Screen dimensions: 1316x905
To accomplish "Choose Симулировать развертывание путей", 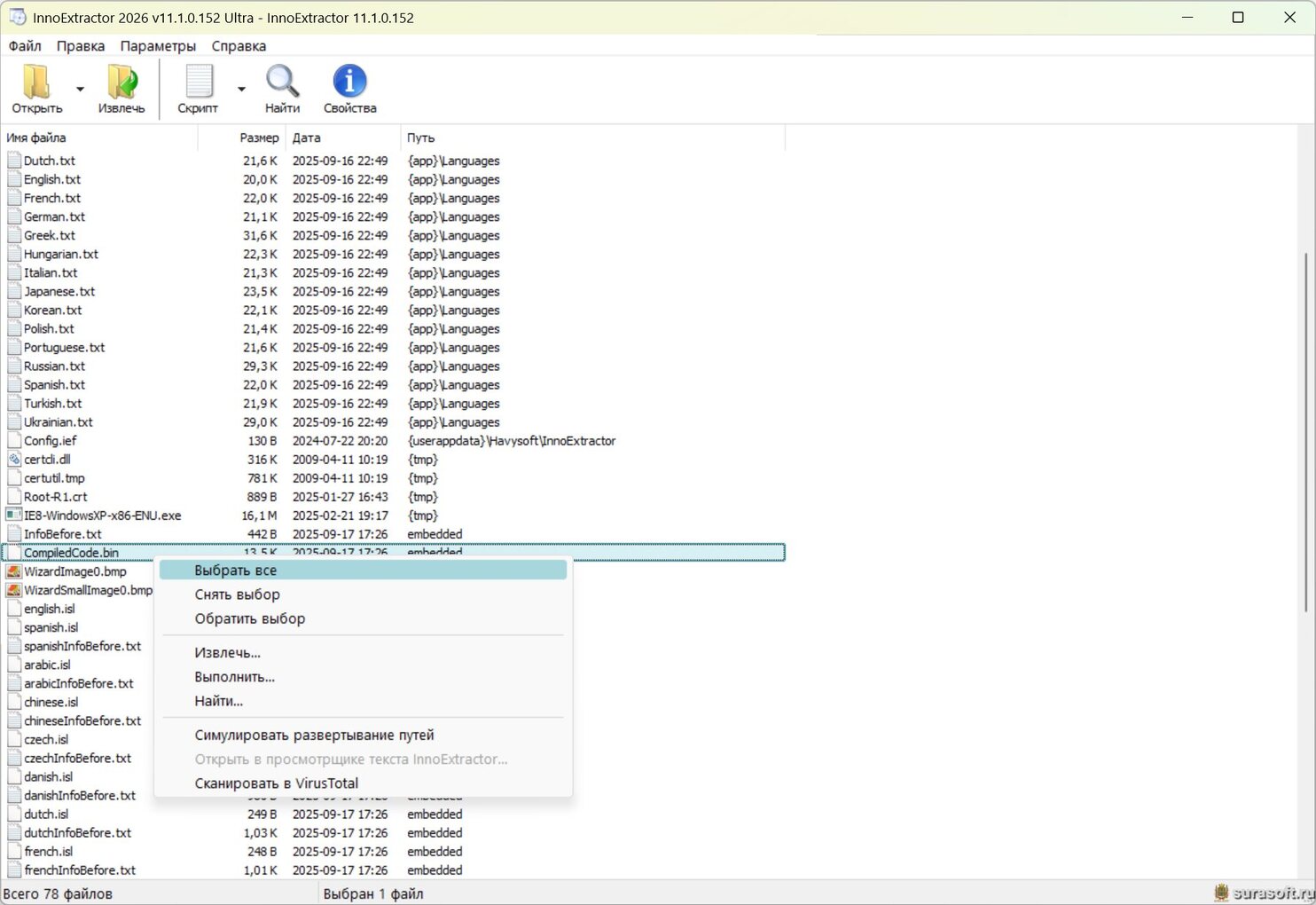I will tap(363, 735).
